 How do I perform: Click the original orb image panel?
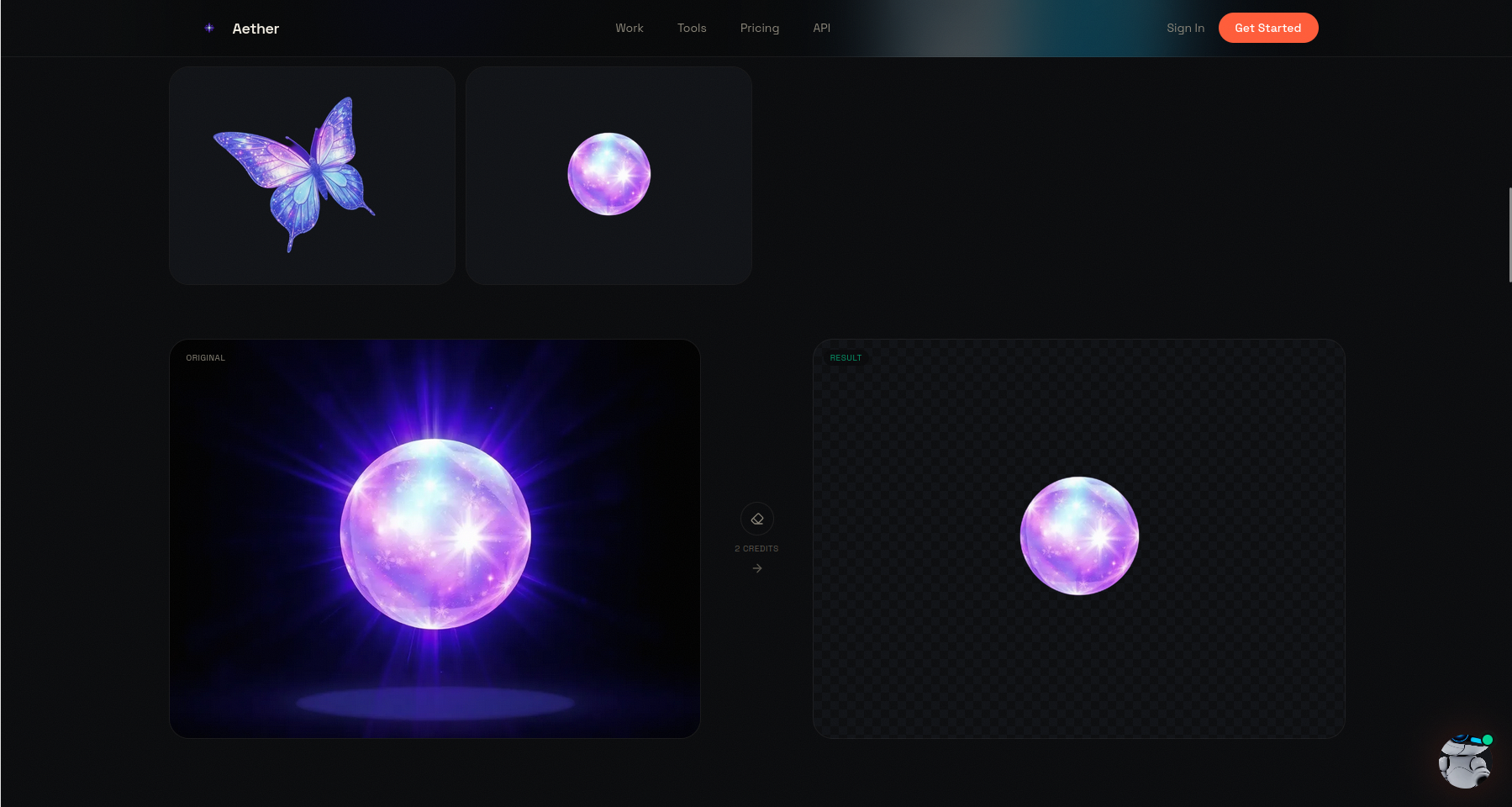435,538
